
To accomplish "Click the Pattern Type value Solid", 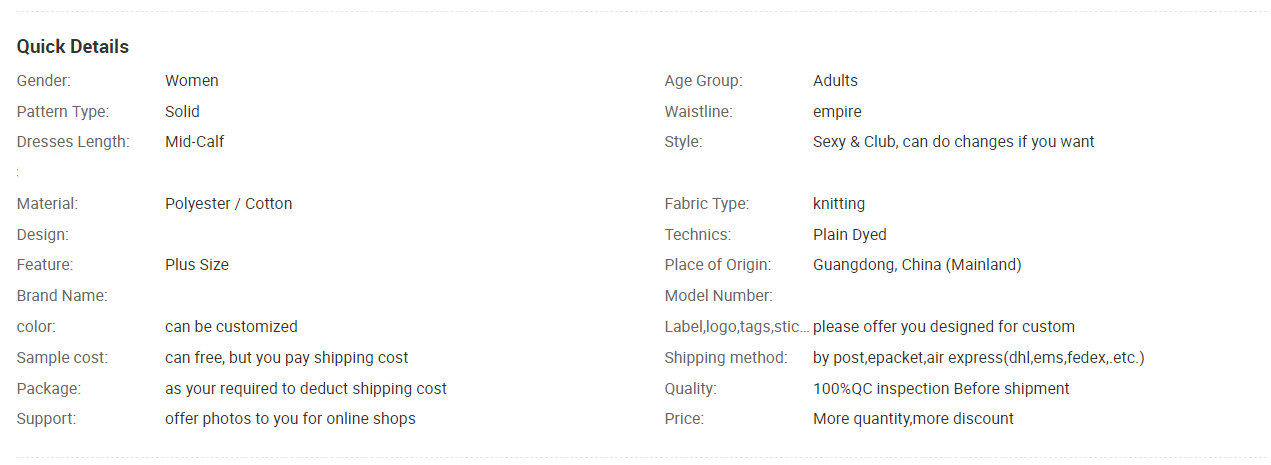I will [182, 112].
